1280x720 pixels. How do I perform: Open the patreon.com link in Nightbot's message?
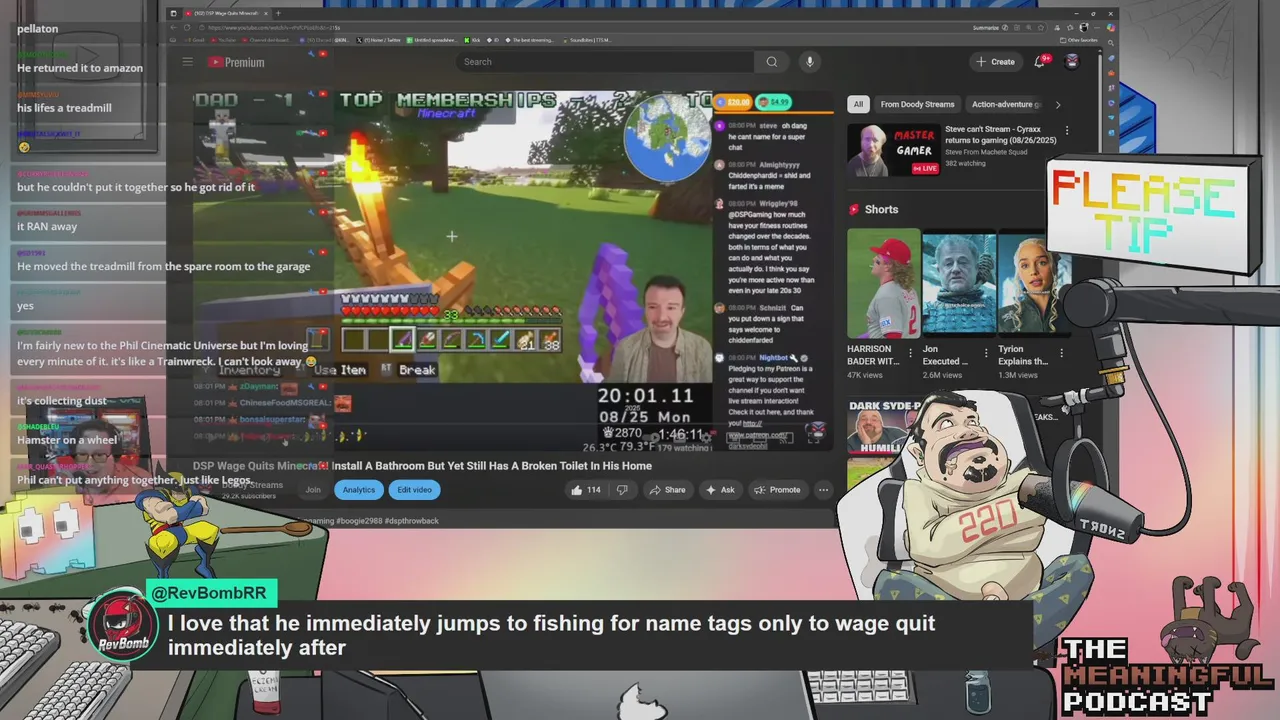757,436
